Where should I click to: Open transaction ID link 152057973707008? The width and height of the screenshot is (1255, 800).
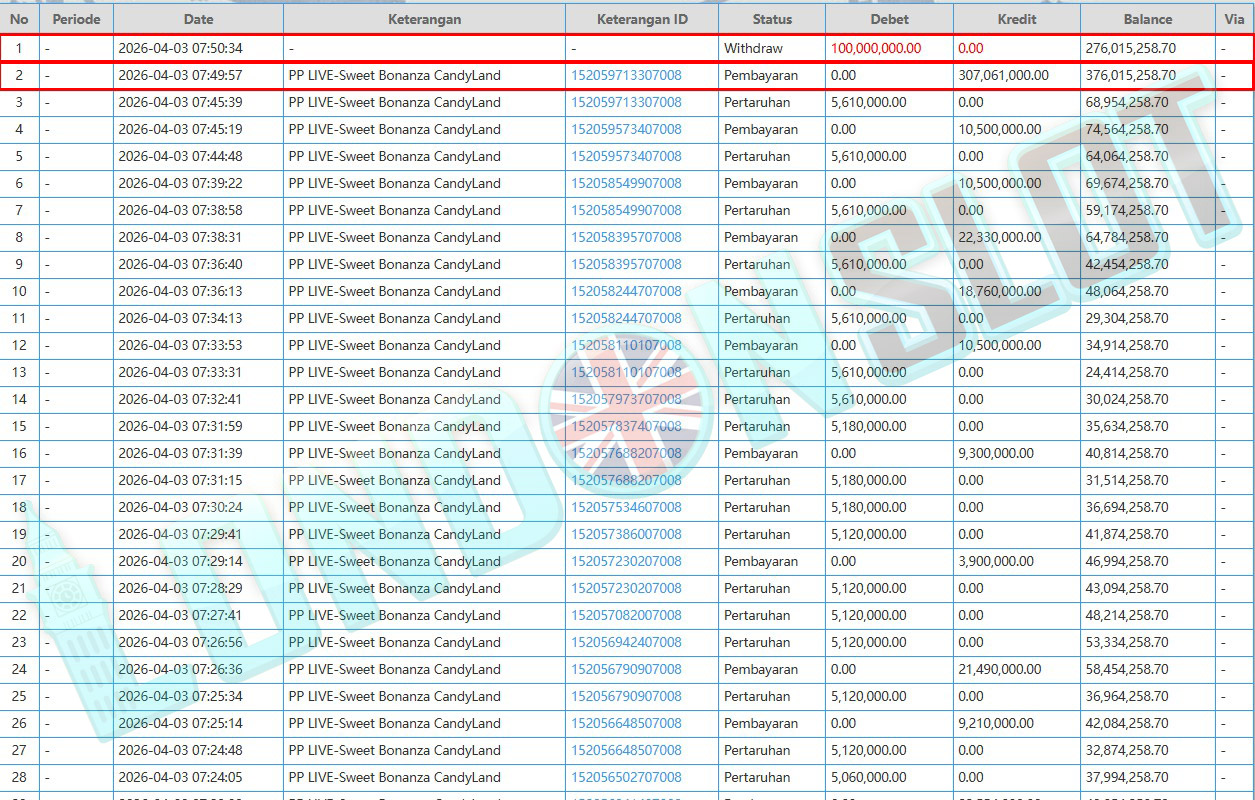point(626,399)
